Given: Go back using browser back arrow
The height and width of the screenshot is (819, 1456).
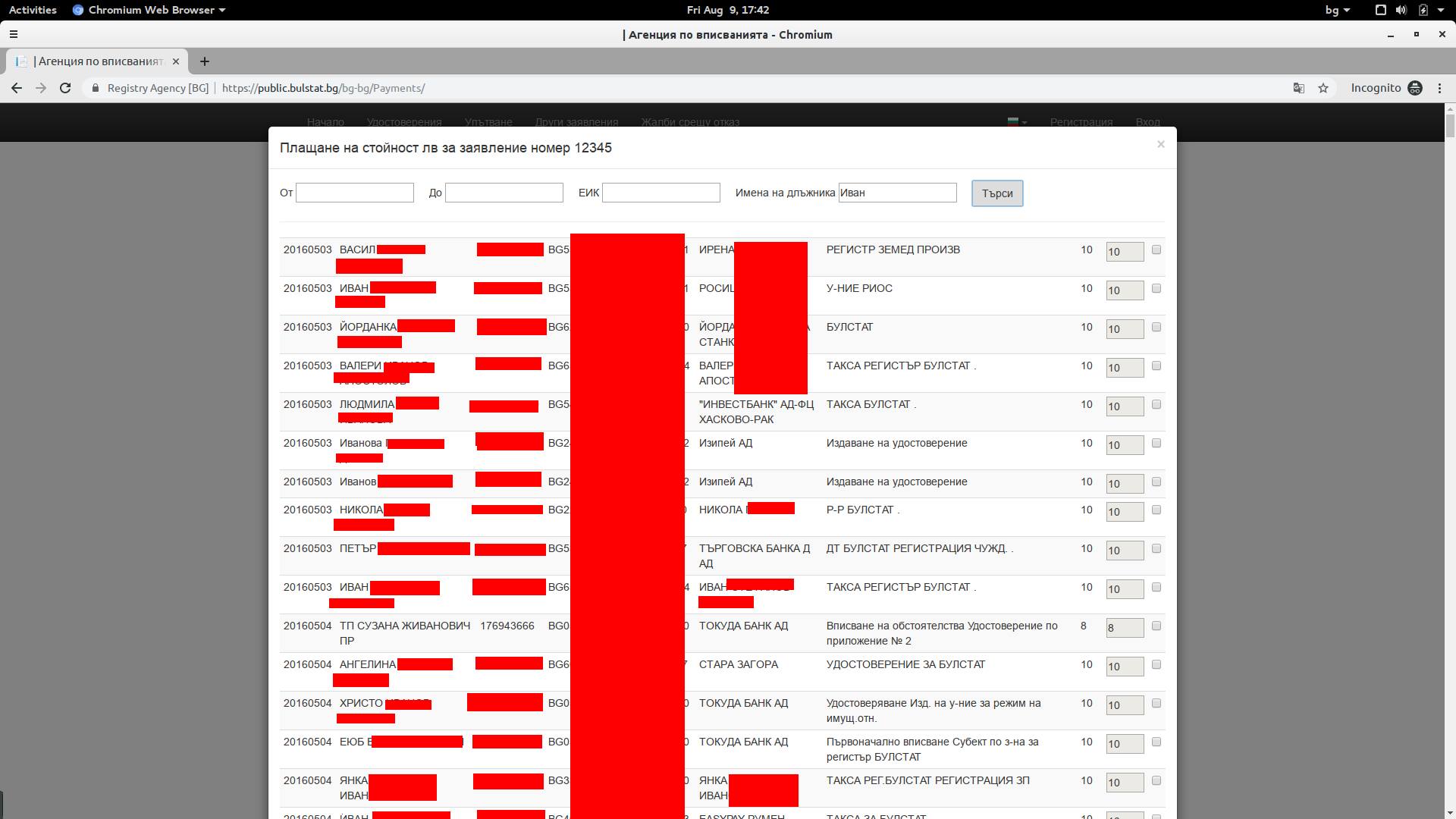Looking at the screenshot, I should (17, 88).
